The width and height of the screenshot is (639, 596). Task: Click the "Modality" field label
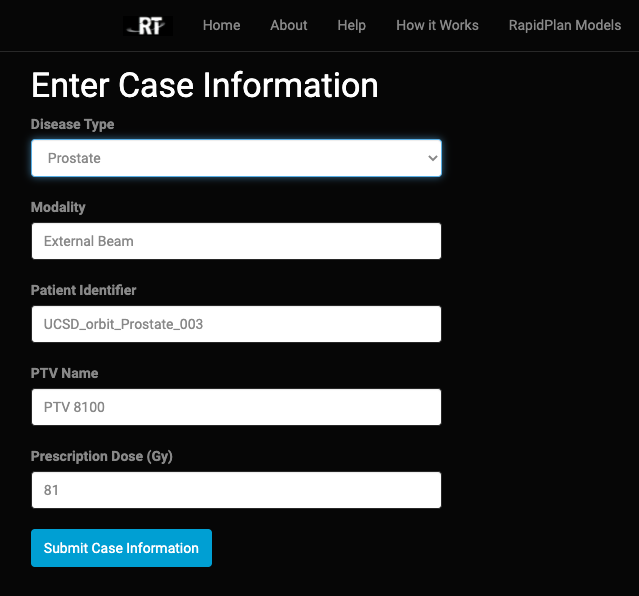[58, 207]
